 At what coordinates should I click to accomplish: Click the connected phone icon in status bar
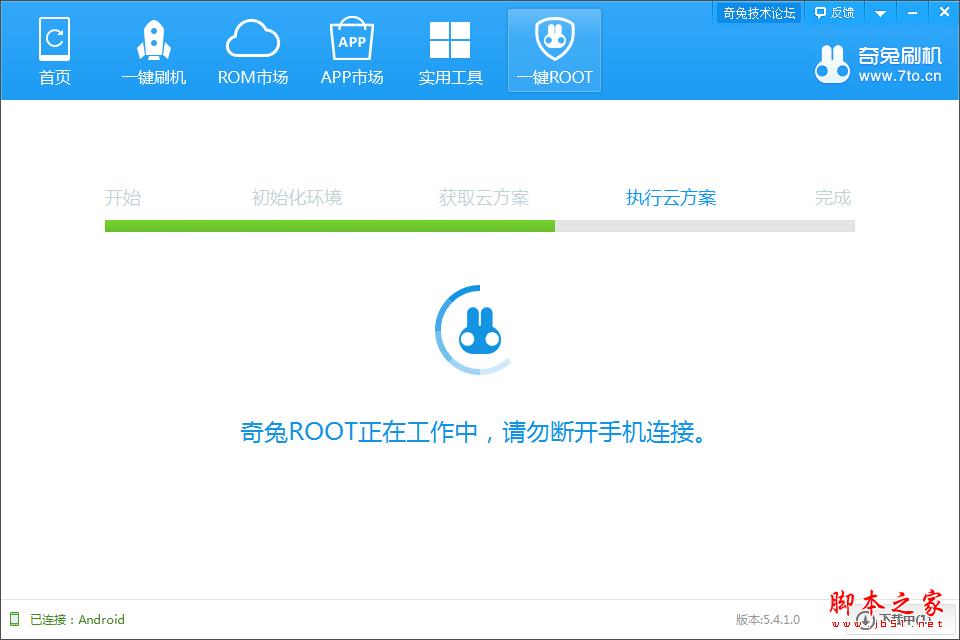[15, 619]
